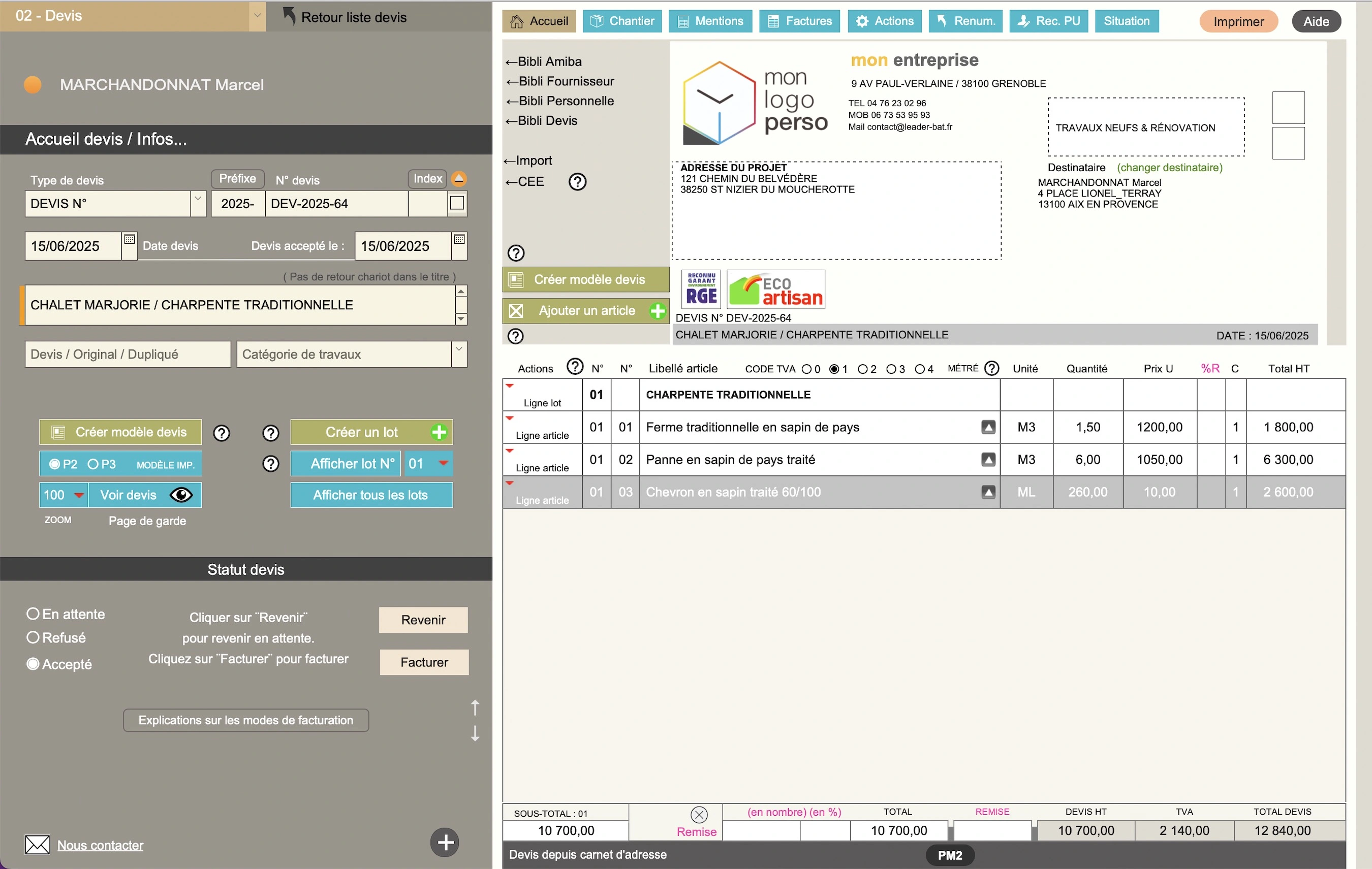
Task: Click the eye icon on Voir devis
Action: pos(181,495)
